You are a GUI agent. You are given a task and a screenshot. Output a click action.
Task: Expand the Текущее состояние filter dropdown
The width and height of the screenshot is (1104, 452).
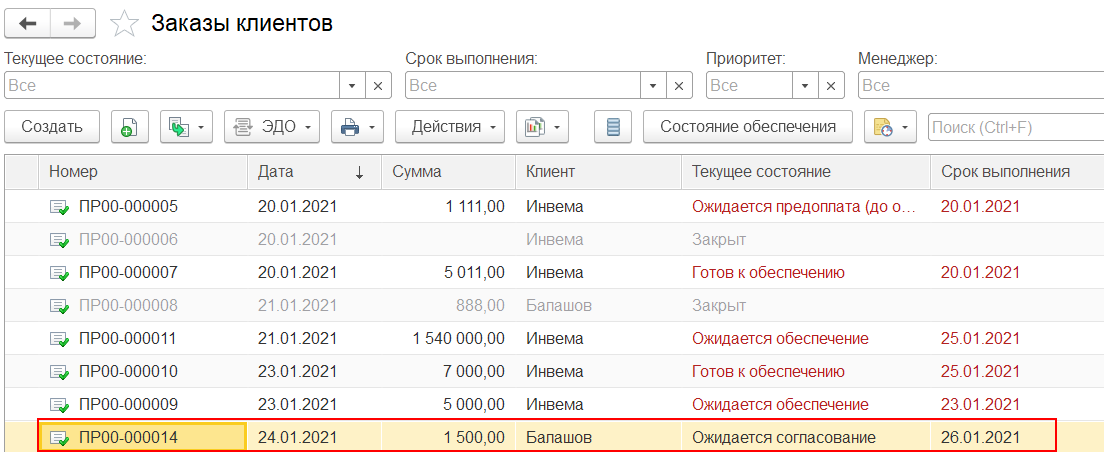[x=352, y=86]
